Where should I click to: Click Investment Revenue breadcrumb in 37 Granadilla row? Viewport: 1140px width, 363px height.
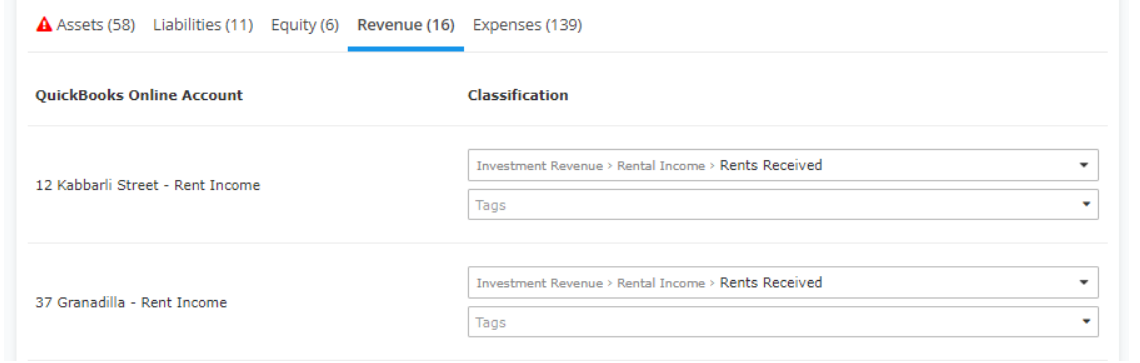click(539, 283)
